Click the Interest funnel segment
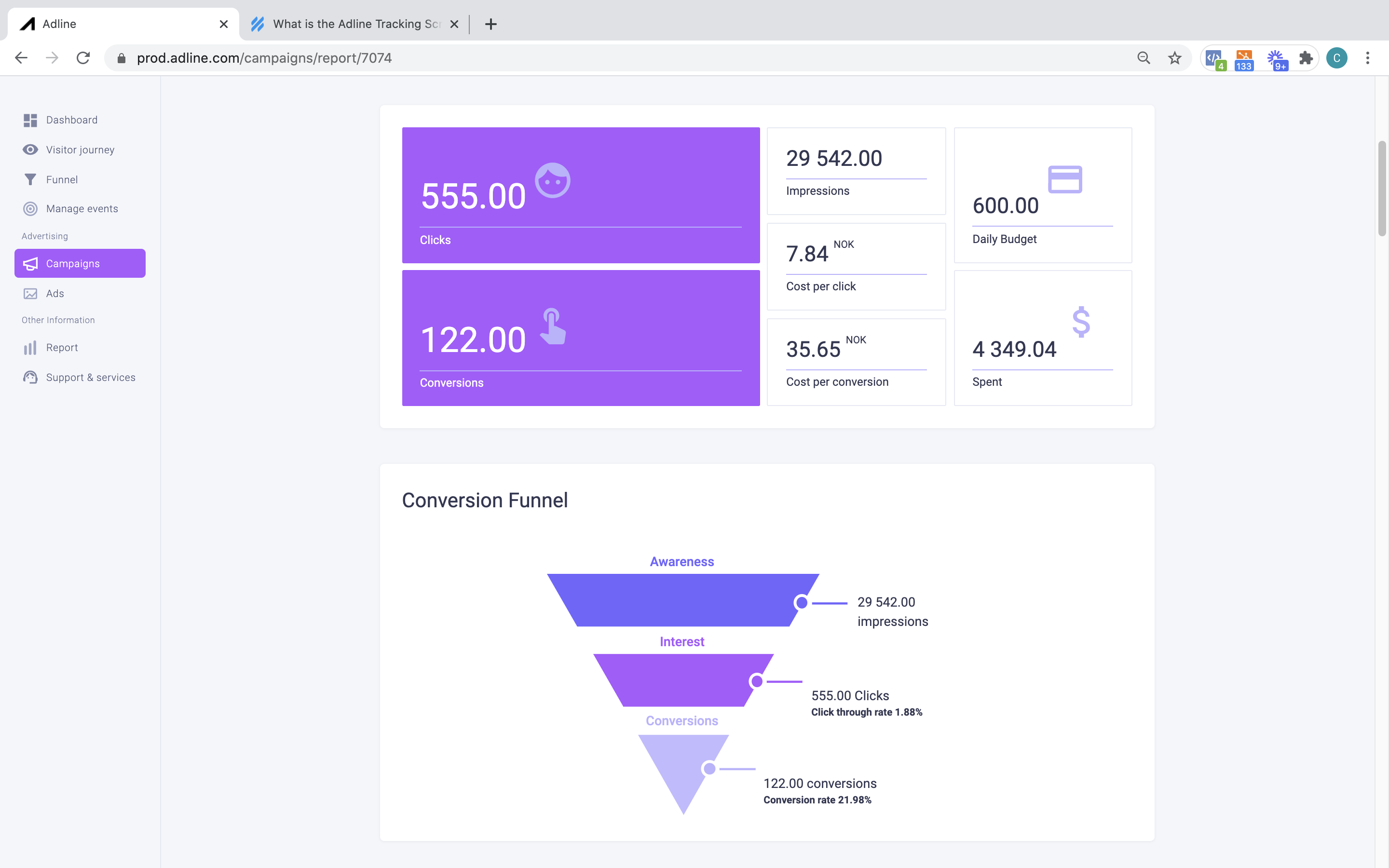The image size is (1389, 868). 683,680
